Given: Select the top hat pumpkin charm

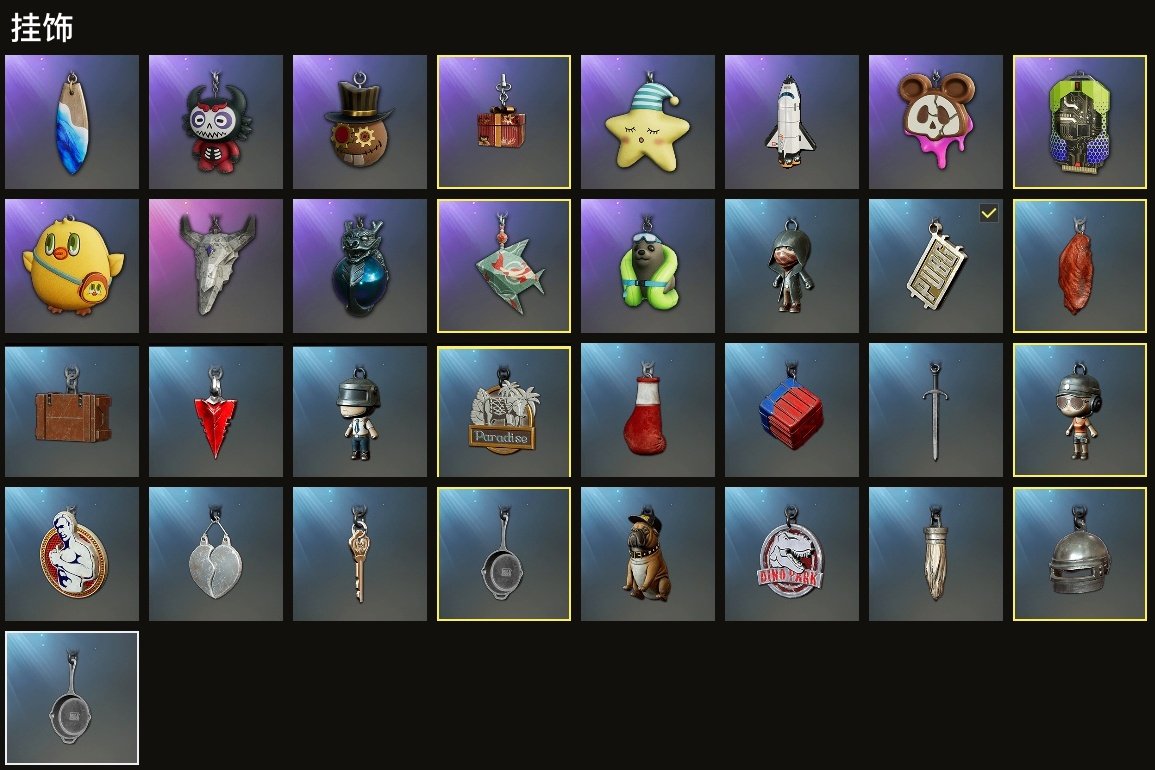Looking at the screenshot, I should click(359, 122).
